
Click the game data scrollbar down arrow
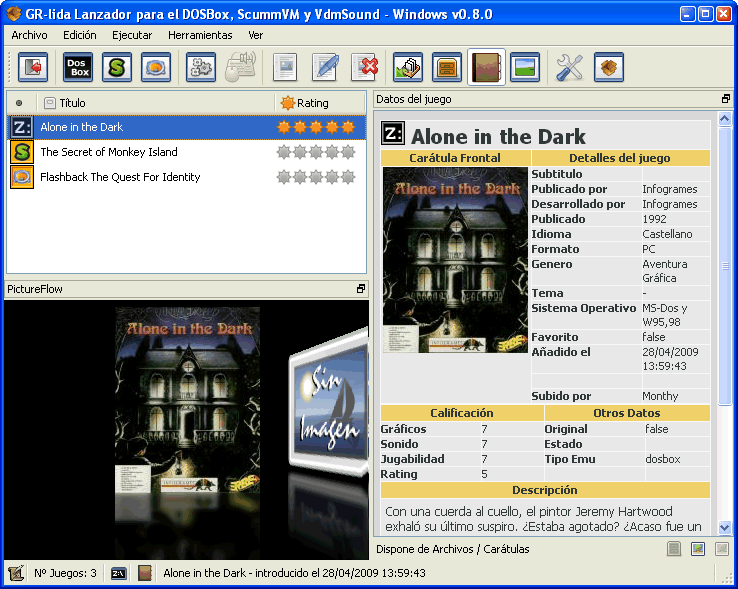tap(725, 528)
